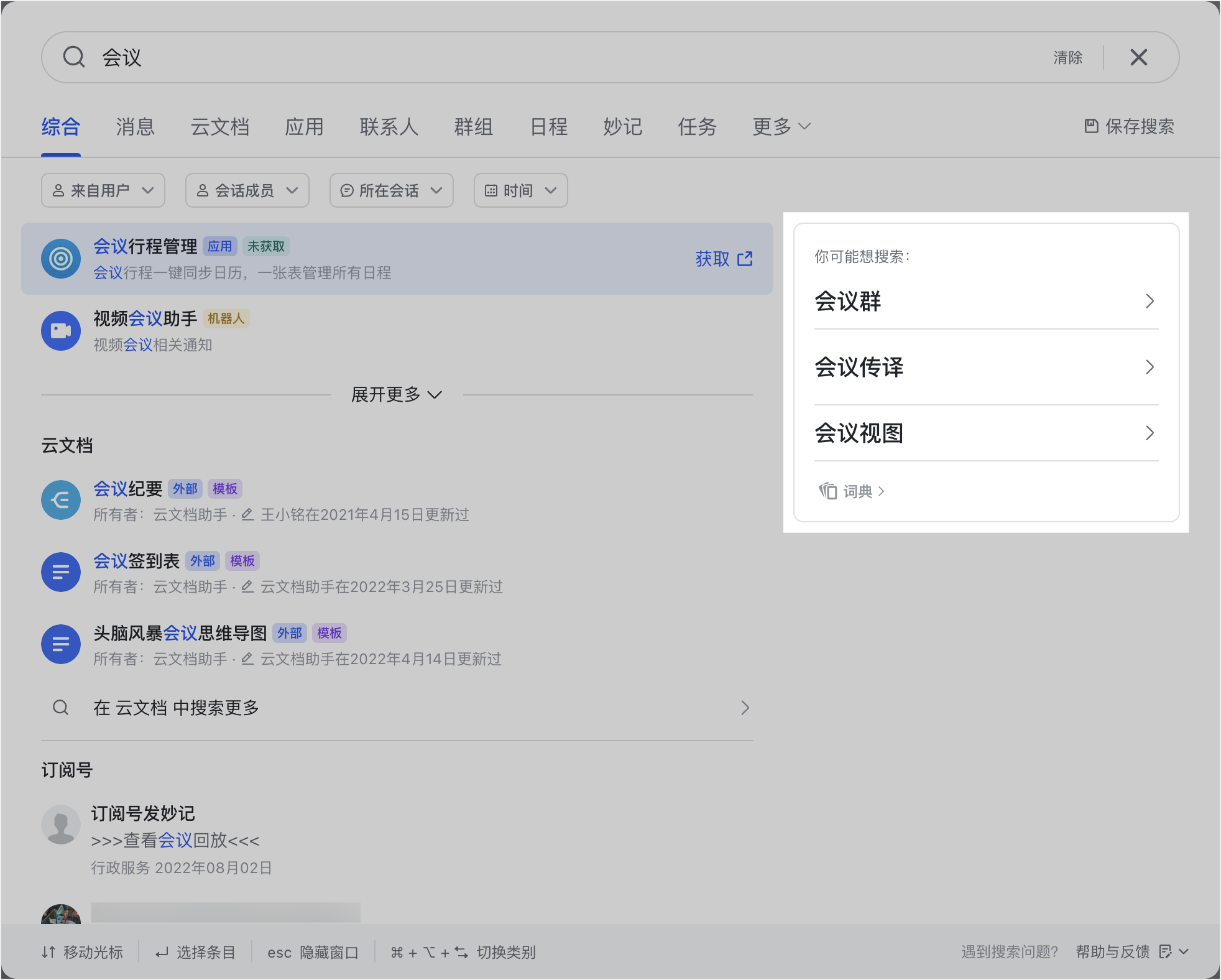This screenshot has width=1221, height=980.
Task: Click the chevron next to 会议群
Action: 1150,301
